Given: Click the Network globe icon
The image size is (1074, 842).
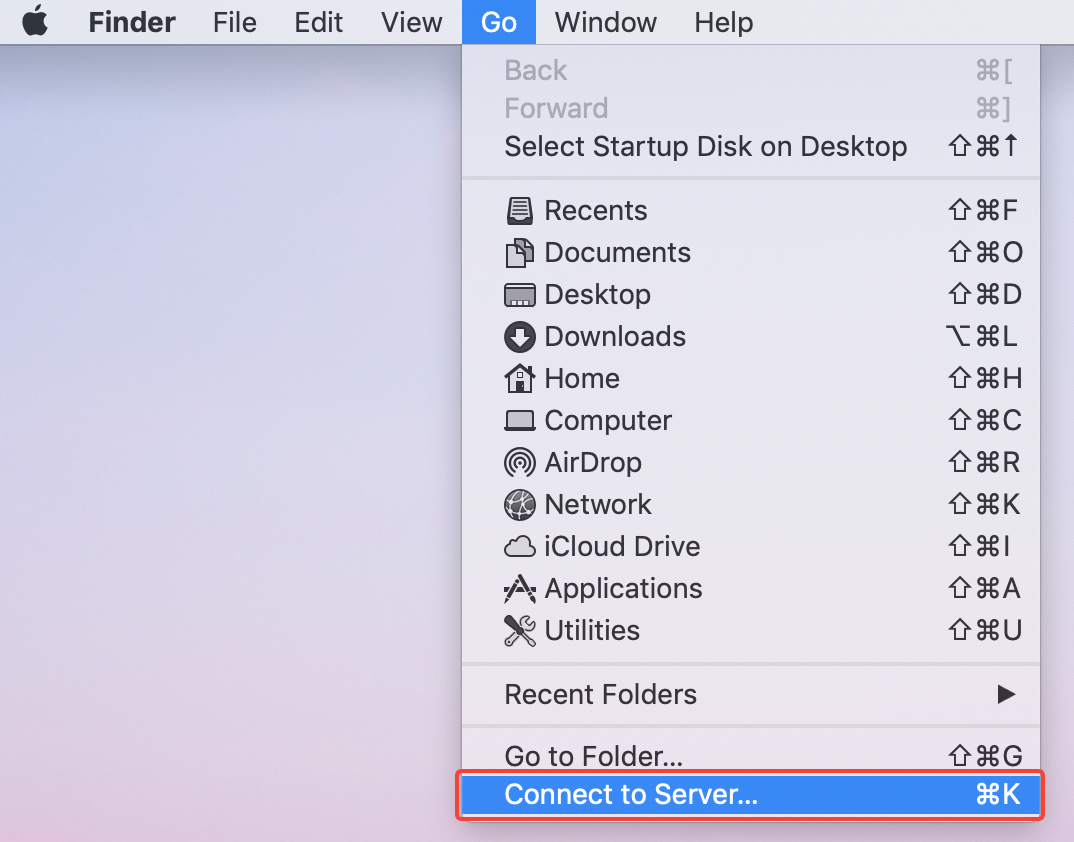Looking at the screenshot, I should coord(520,505).
